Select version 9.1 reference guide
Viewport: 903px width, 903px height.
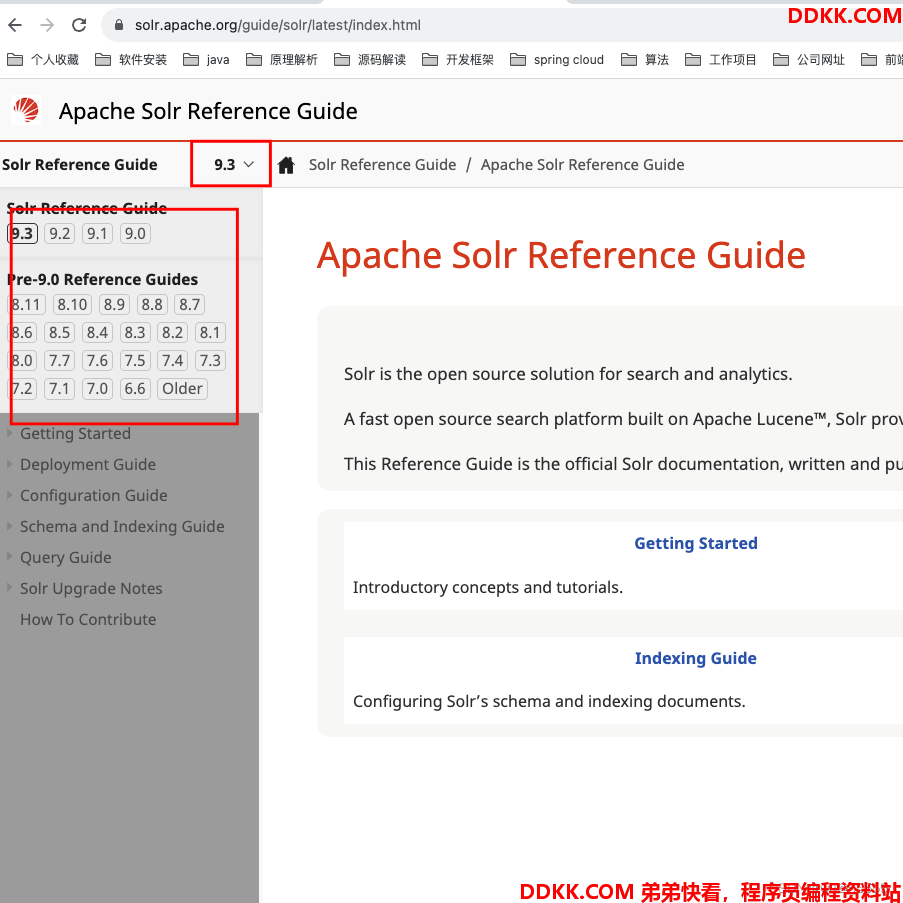pyautogui.click(x=97, y=233)
